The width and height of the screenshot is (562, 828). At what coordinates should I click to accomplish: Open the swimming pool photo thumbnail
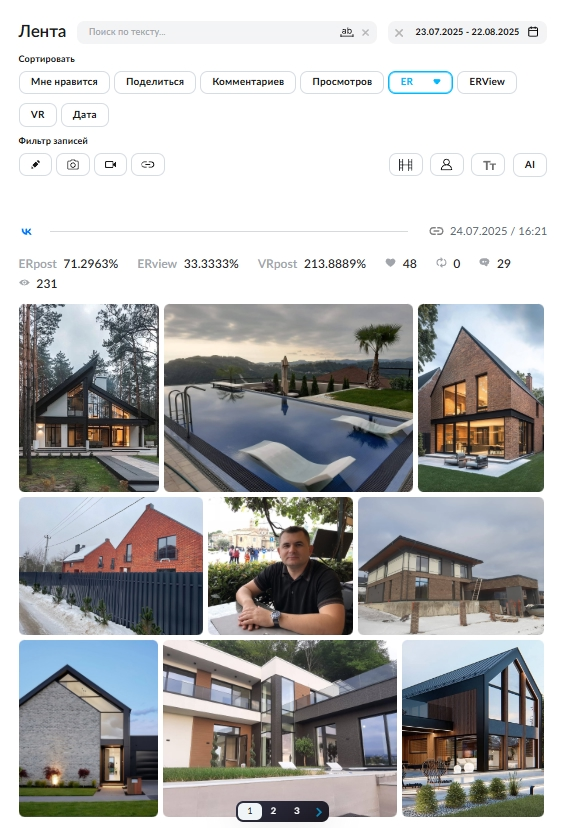288,398
